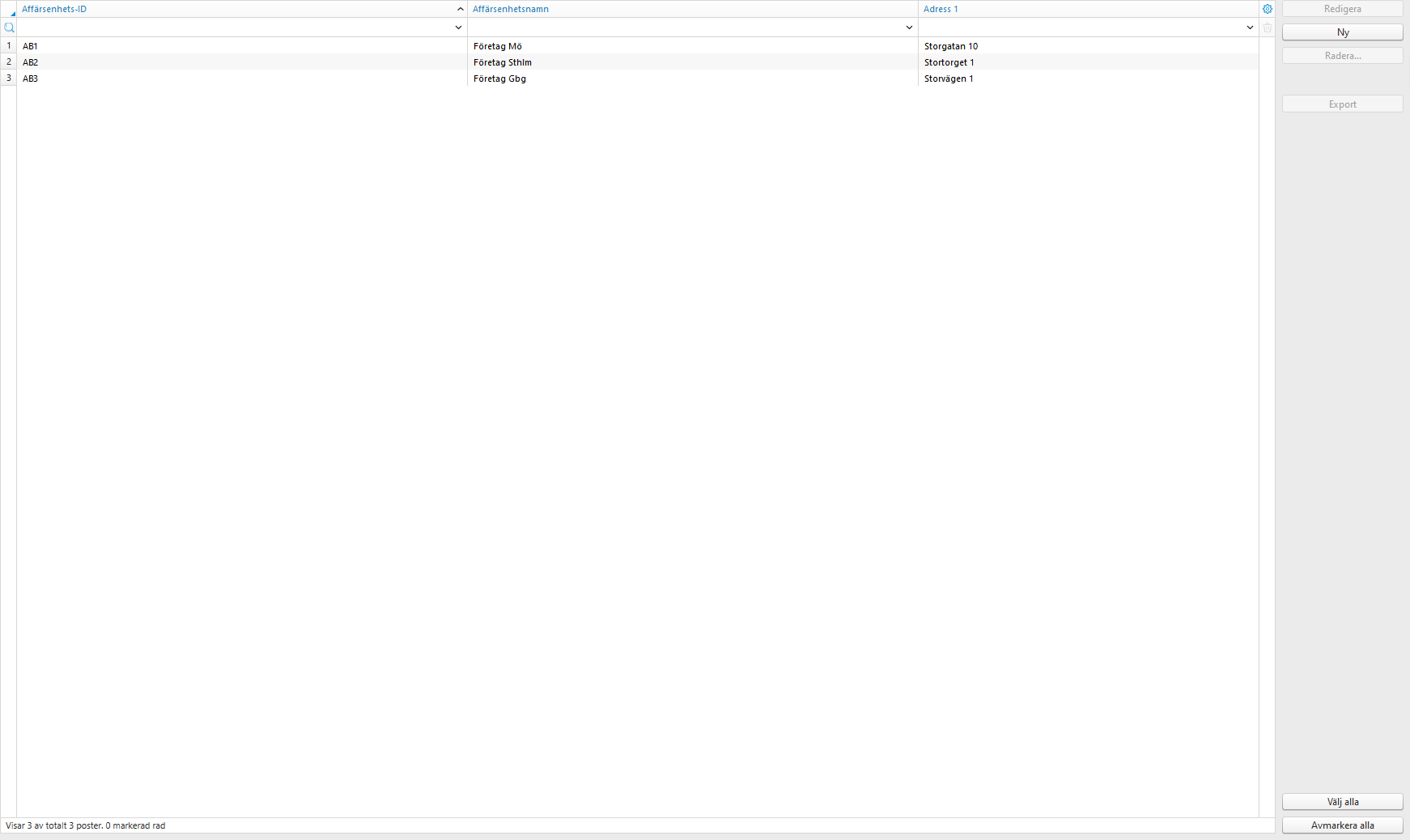The height and width of the screenshot is (840, 1410).
Task: Click the Affärsenhets-ID filter input field
Action: pyautogui.click(x=235, y=27)
